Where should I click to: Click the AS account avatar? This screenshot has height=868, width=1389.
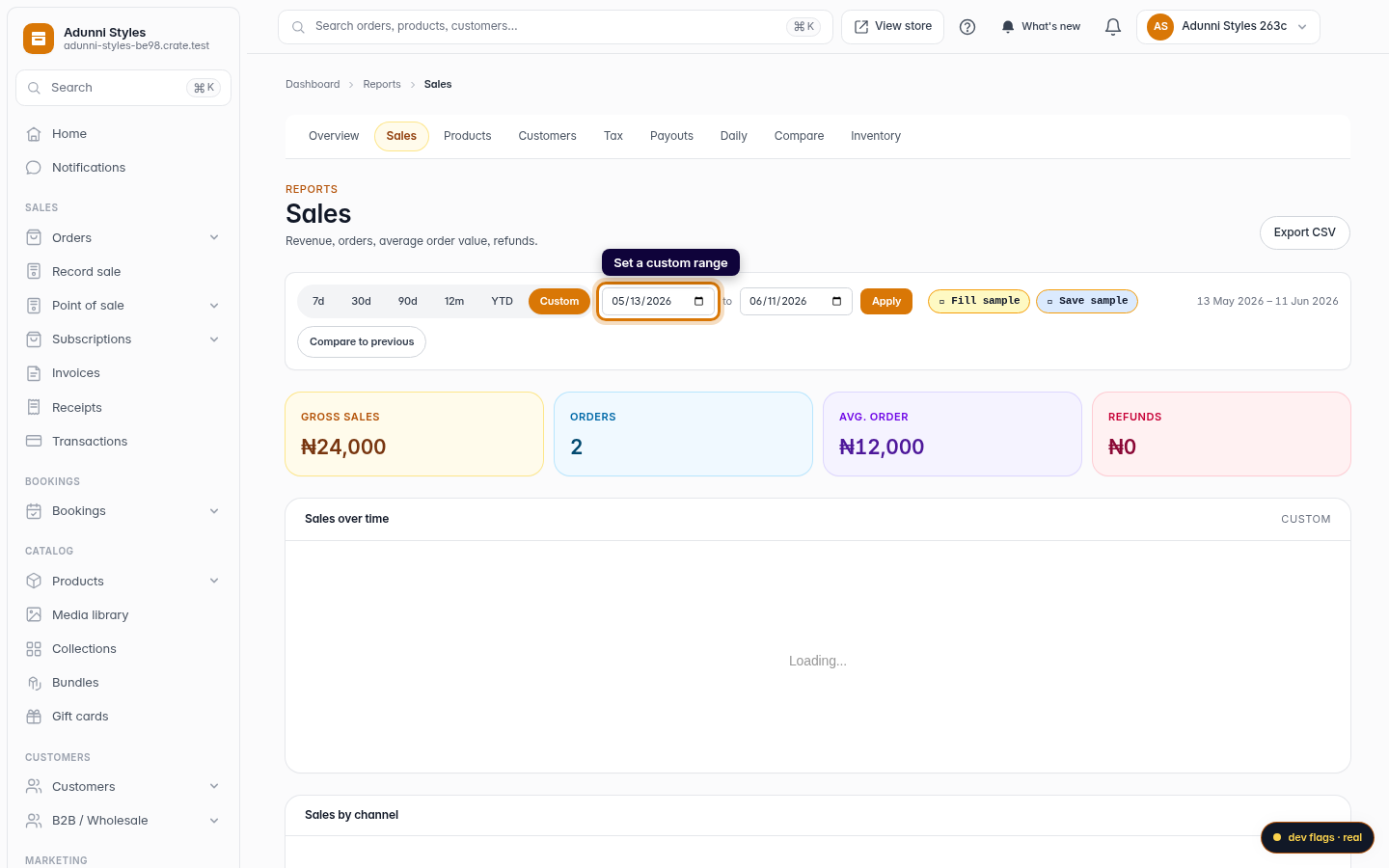(x=1160, y=27)
